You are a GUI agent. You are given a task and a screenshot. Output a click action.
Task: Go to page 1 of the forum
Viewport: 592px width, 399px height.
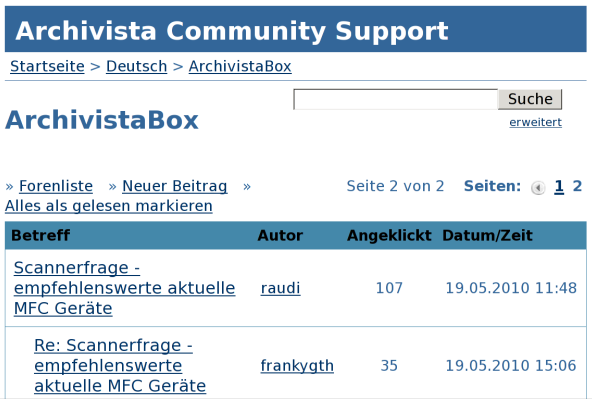559,186
